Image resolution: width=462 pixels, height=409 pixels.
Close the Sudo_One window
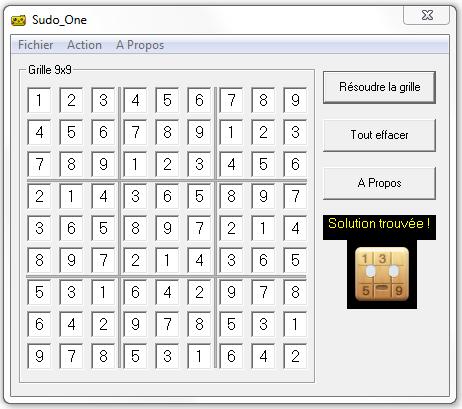(427, 15)
